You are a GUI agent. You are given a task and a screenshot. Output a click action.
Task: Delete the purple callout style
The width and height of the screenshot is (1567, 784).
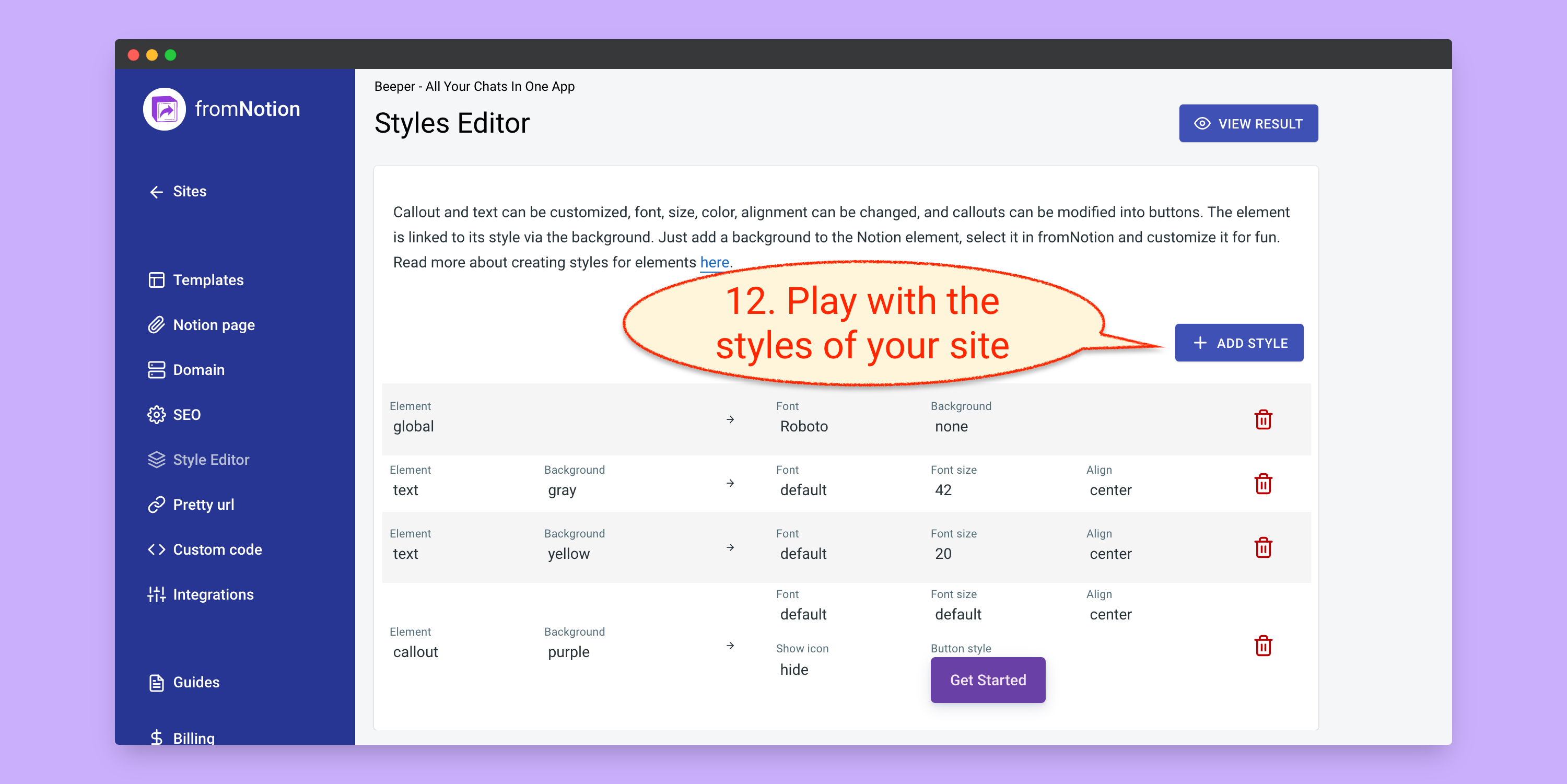pos(1263,646)
